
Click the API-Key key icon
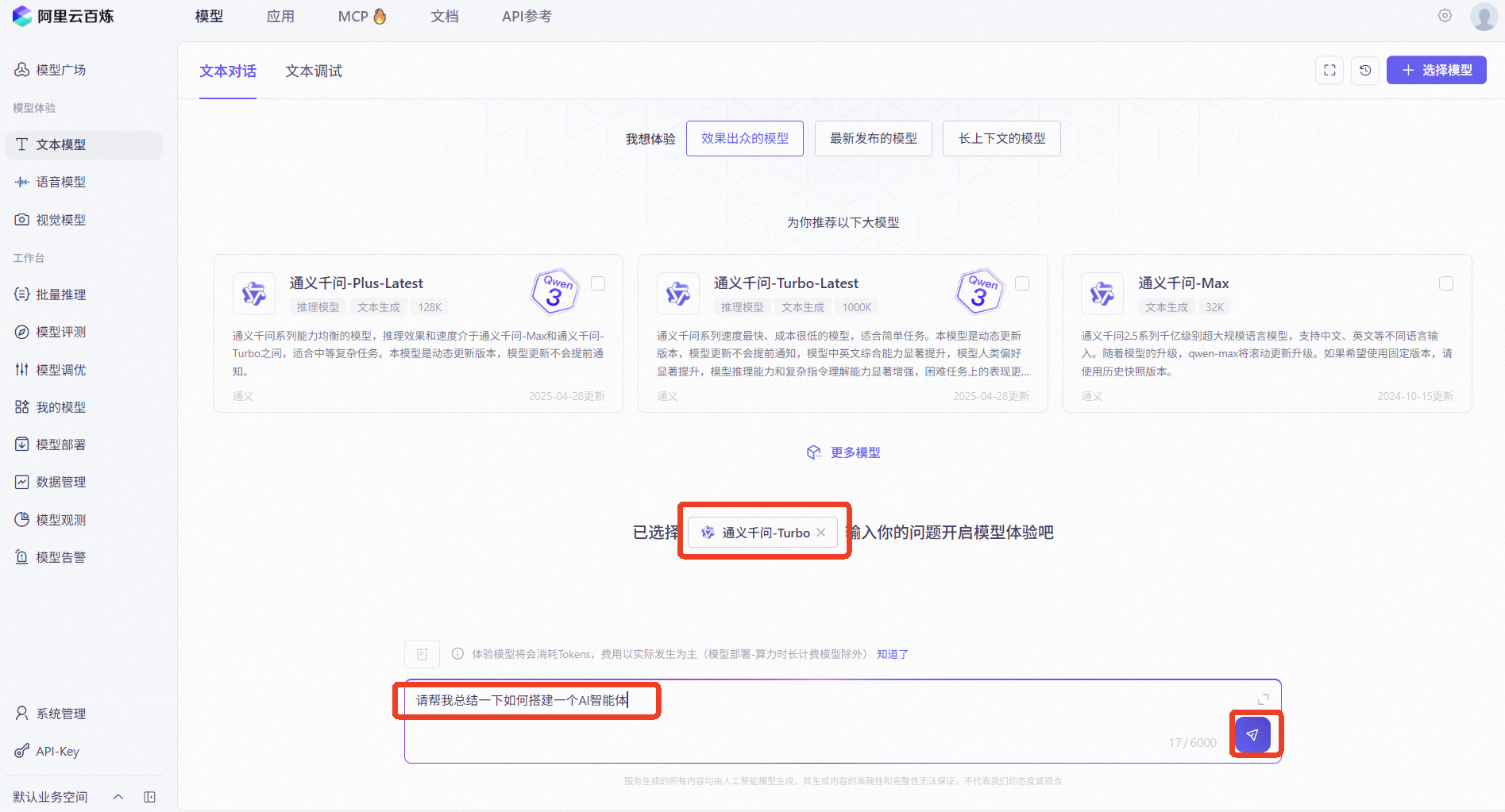pyautogui.click(x=21, y=751)
